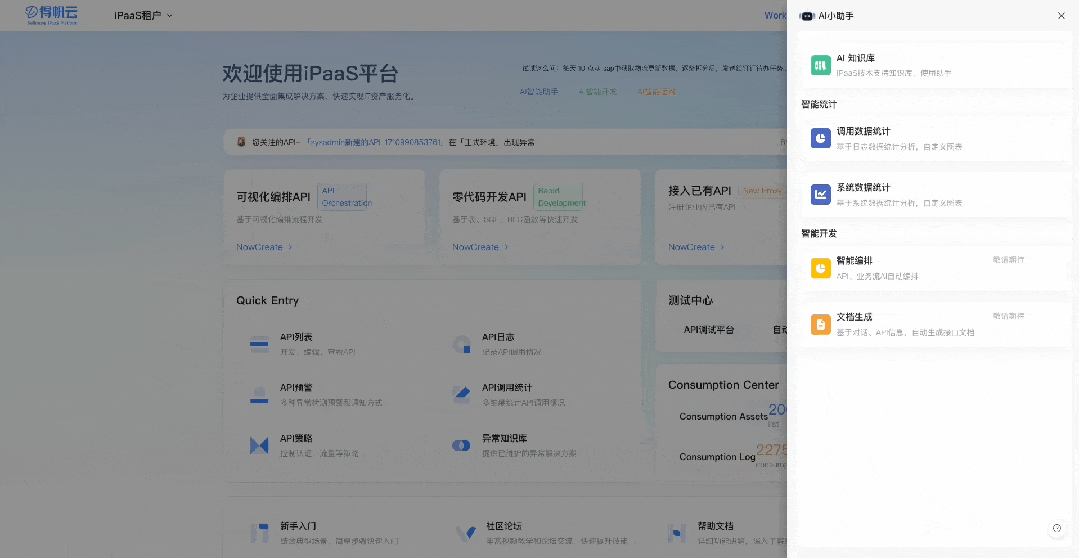The height and width of the screenshot is (558, 1079).
Task: Click the Consumption Center heading
Action: (723, 385)
